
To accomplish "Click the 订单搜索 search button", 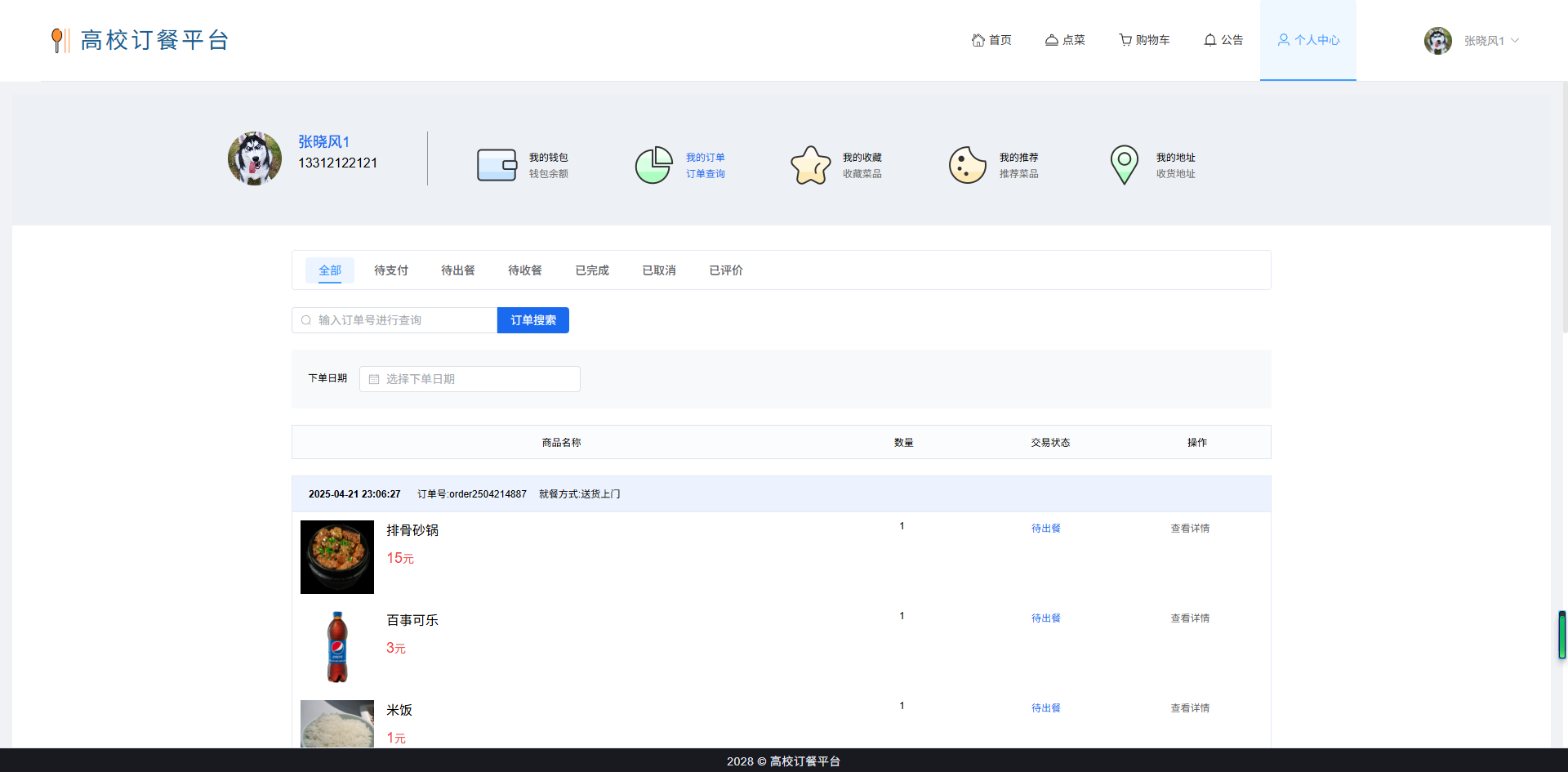I will (532, 320).
